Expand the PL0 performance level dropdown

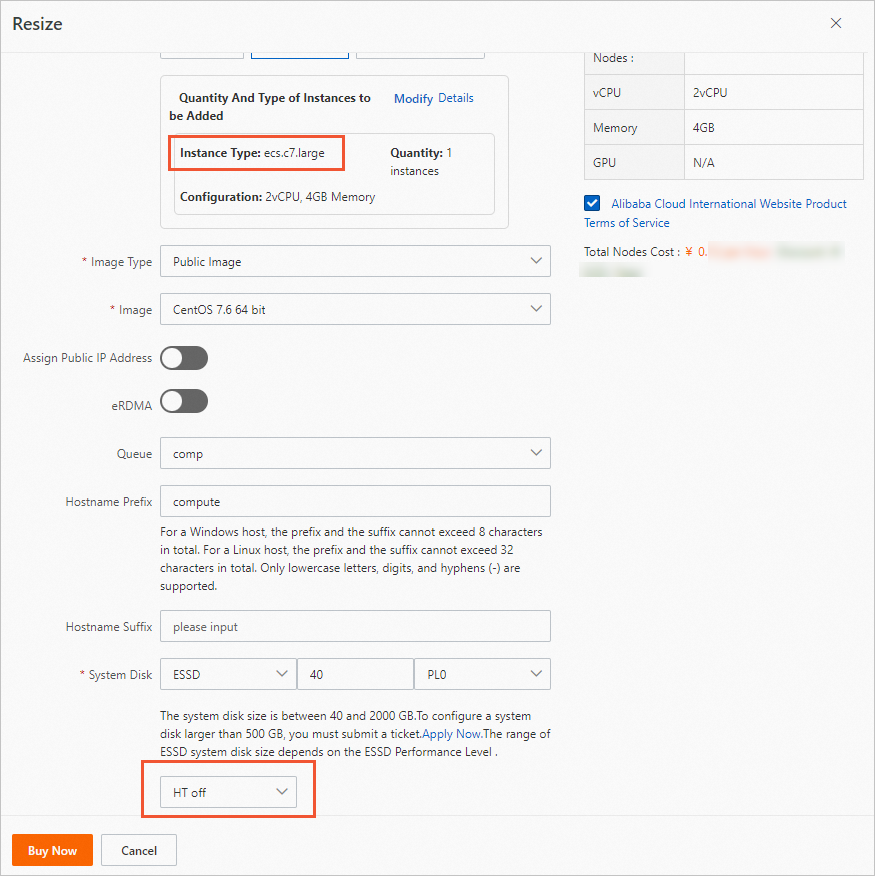click(x=482, y=674)
